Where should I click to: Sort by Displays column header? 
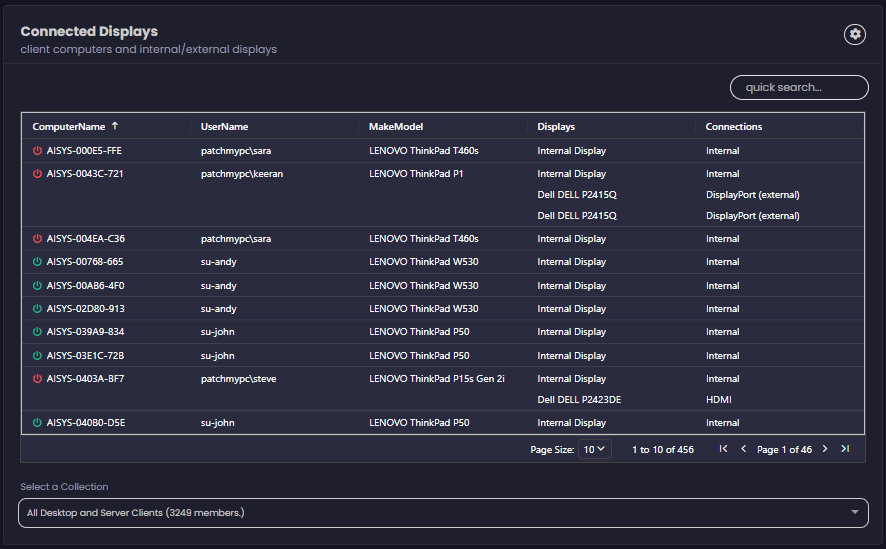pos(556,127)
